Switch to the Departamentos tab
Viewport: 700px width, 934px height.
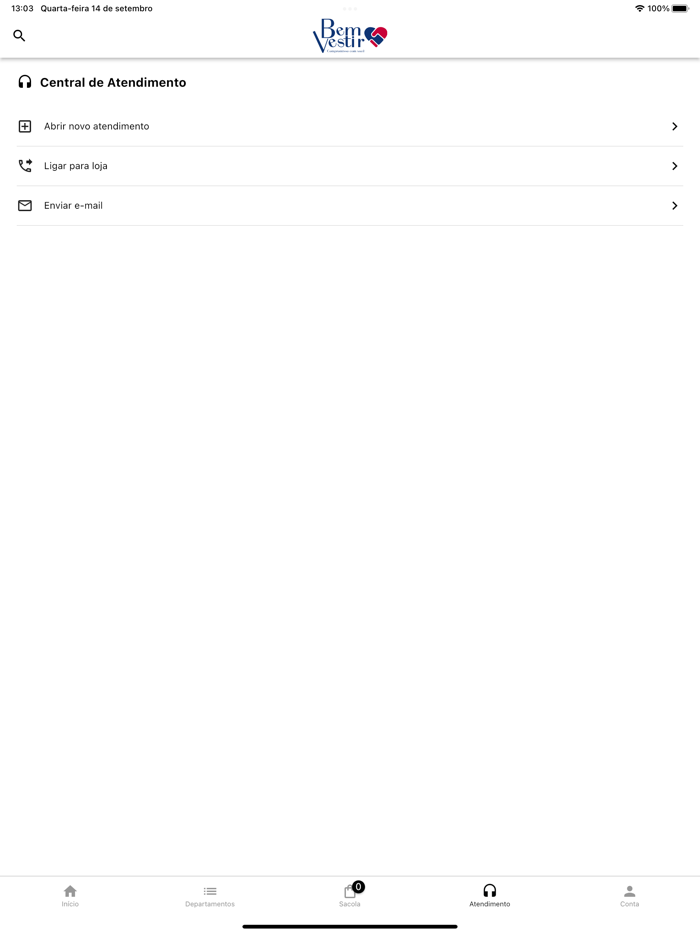[x=210, y=896]
